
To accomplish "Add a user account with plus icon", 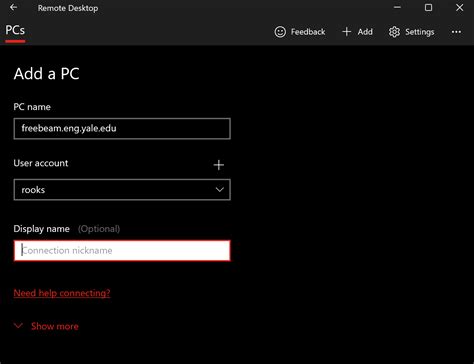I will tap(219, 165).
